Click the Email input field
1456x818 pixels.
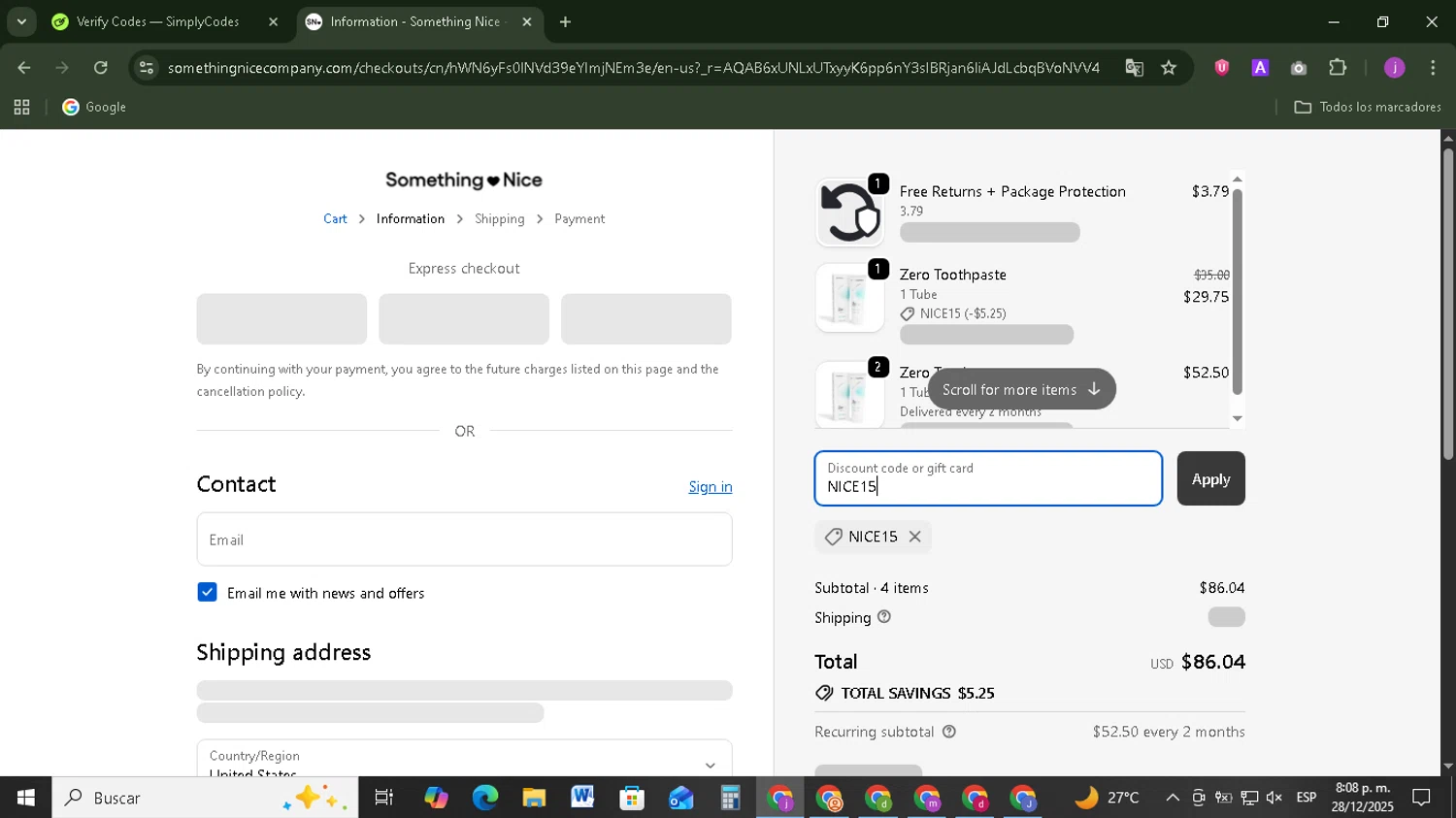point(464,540)
